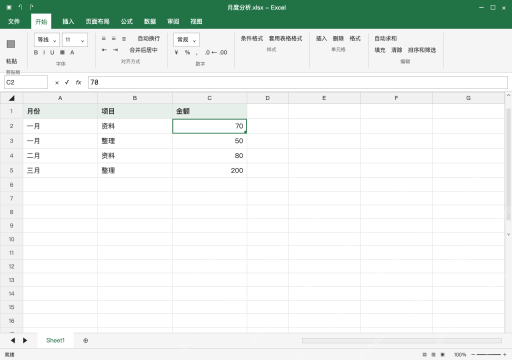Click the 金额 header cell
Viewport: 512px width, 360px height.
[x=210, y=111]
